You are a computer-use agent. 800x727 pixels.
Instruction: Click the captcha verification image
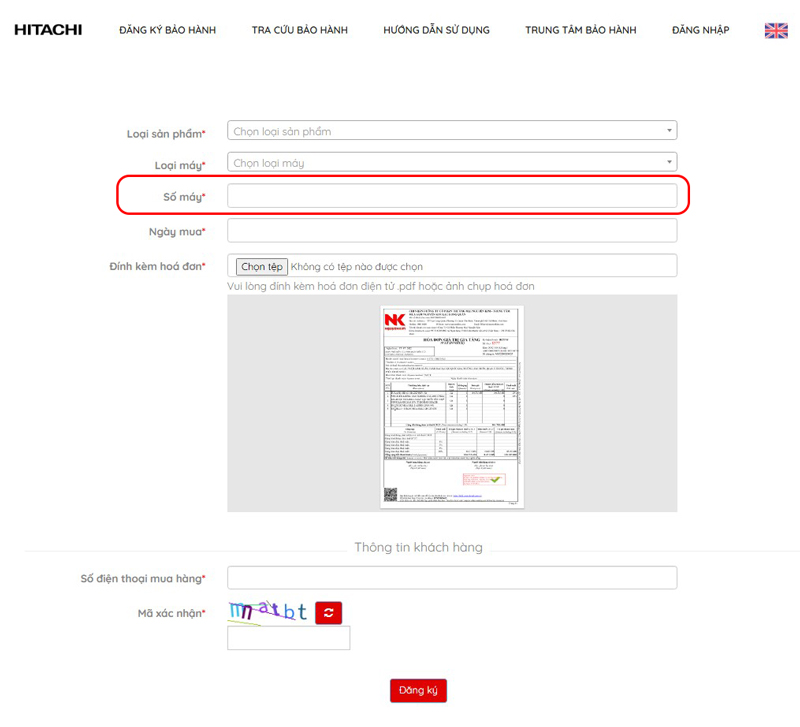click(267, 612)
